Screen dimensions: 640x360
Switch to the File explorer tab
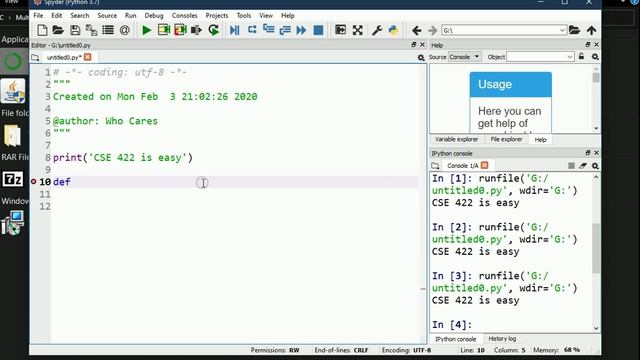point(506,140)
